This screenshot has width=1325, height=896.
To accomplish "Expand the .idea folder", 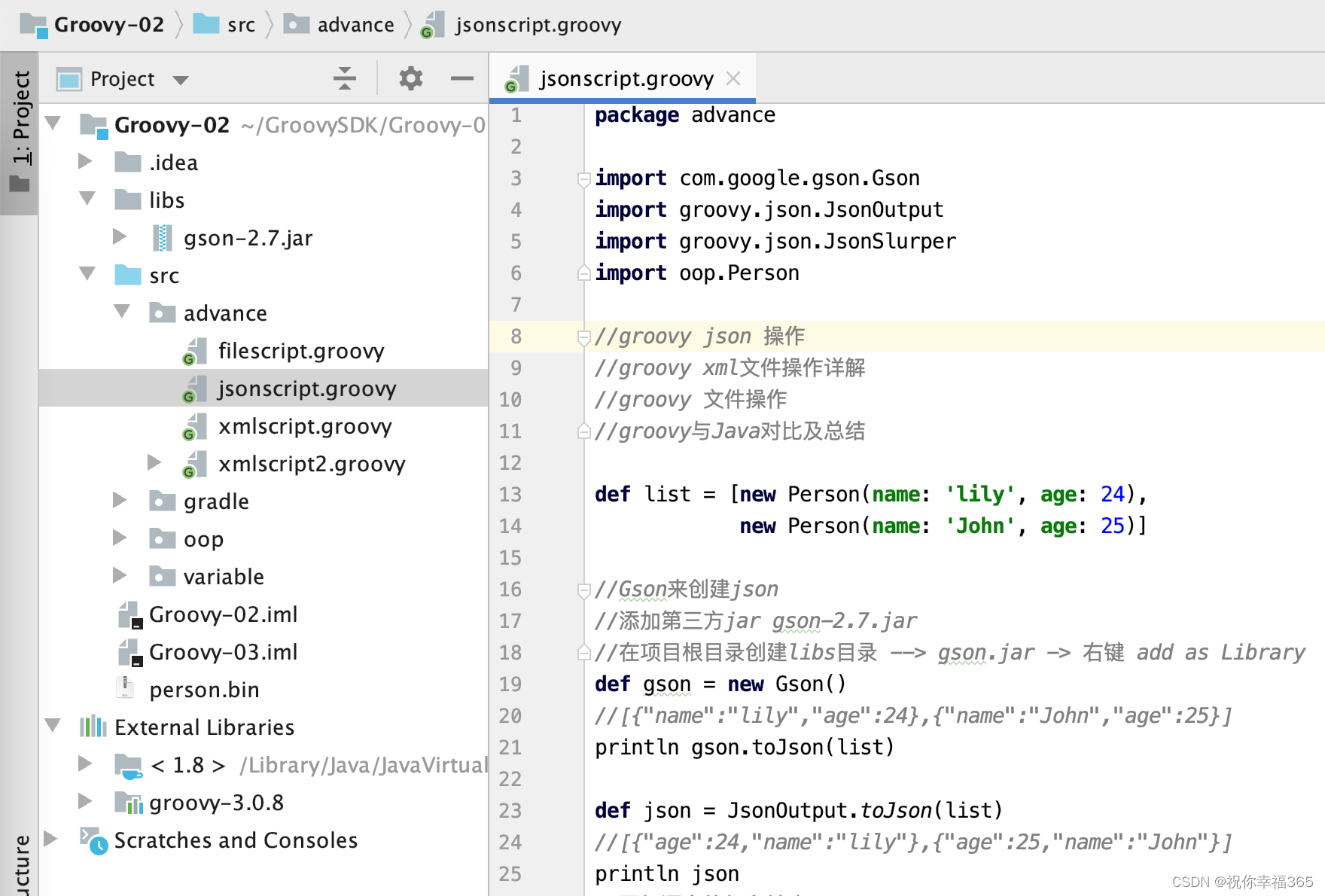I will tap(84, 161).
